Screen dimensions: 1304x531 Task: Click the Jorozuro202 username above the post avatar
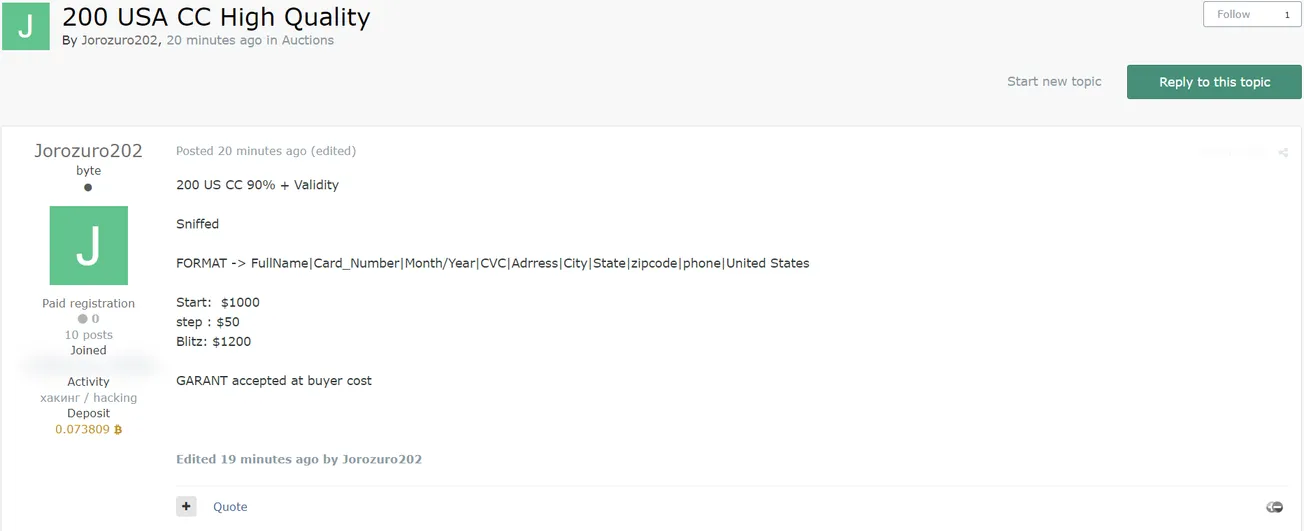[x=88, y=151]
